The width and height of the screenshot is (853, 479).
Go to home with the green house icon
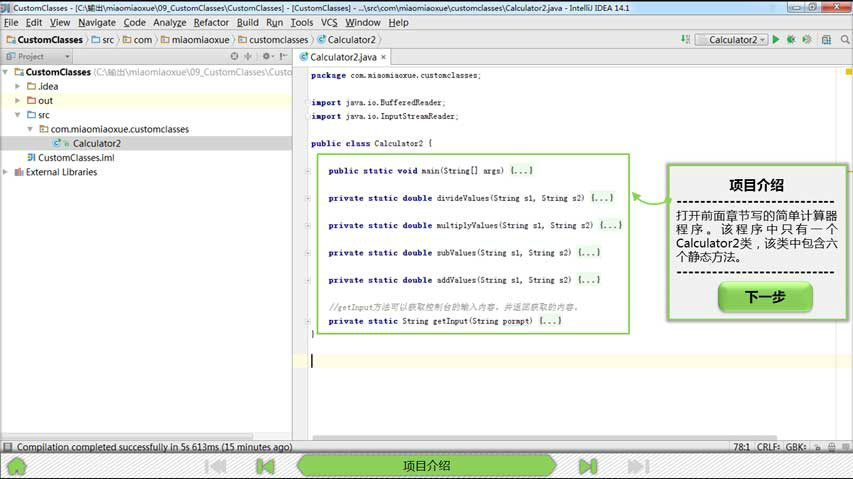click(17, 466)
